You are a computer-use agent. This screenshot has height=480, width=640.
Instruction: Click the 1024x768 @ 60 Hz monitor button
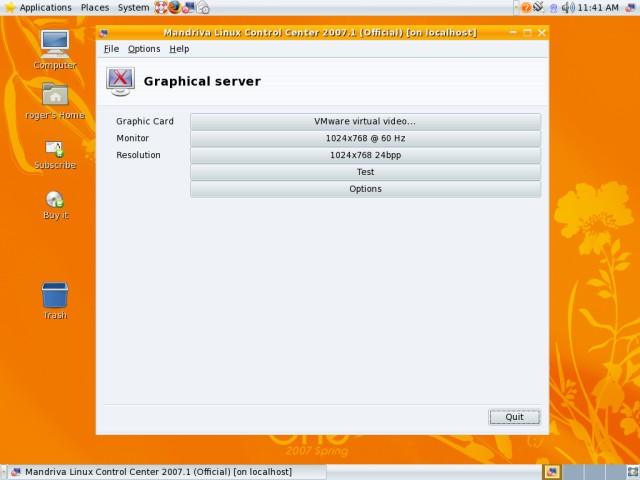coord(365,138)
